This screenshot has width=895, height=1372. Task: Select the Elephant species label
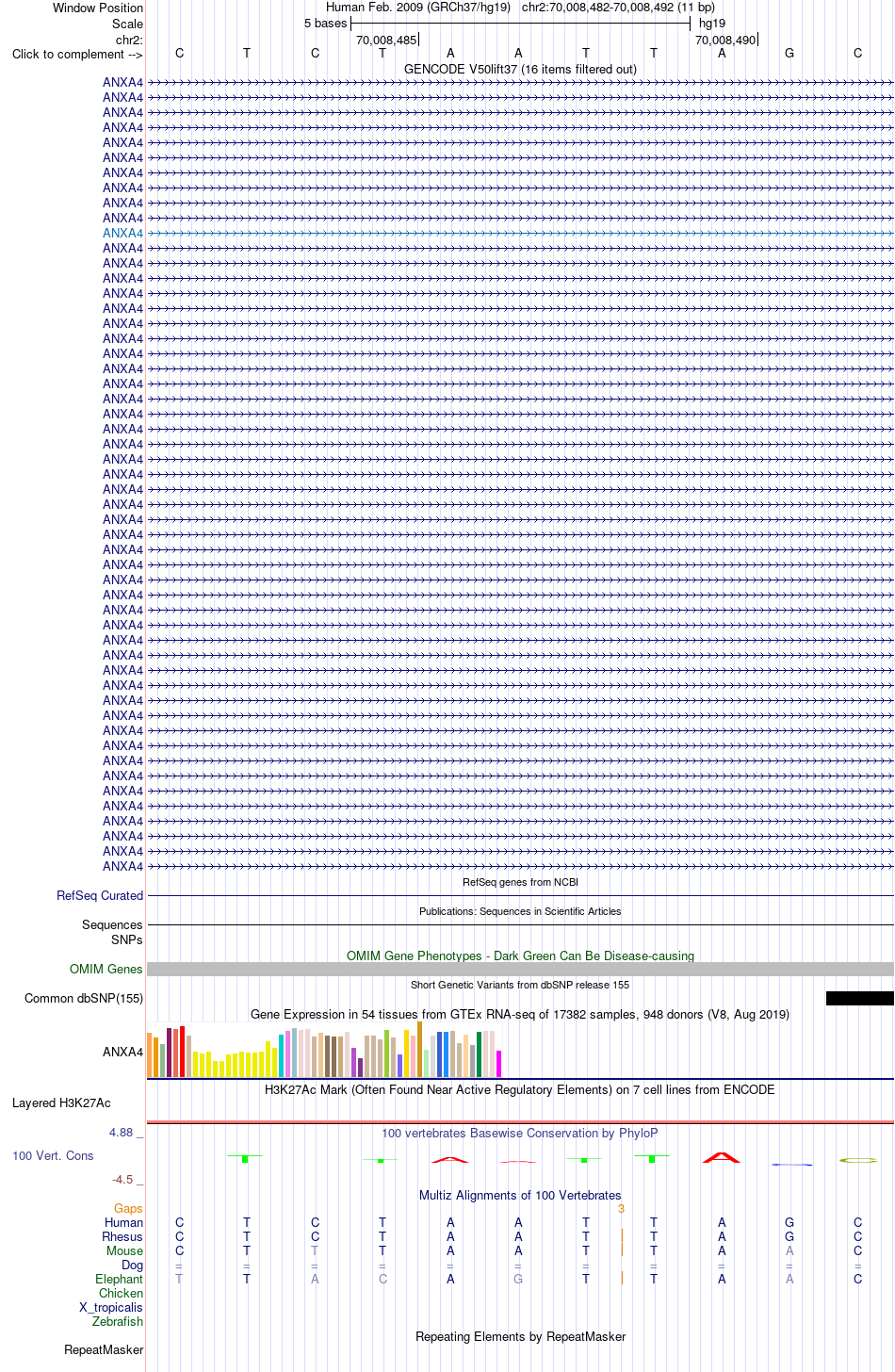click(x=120, y=1279)
